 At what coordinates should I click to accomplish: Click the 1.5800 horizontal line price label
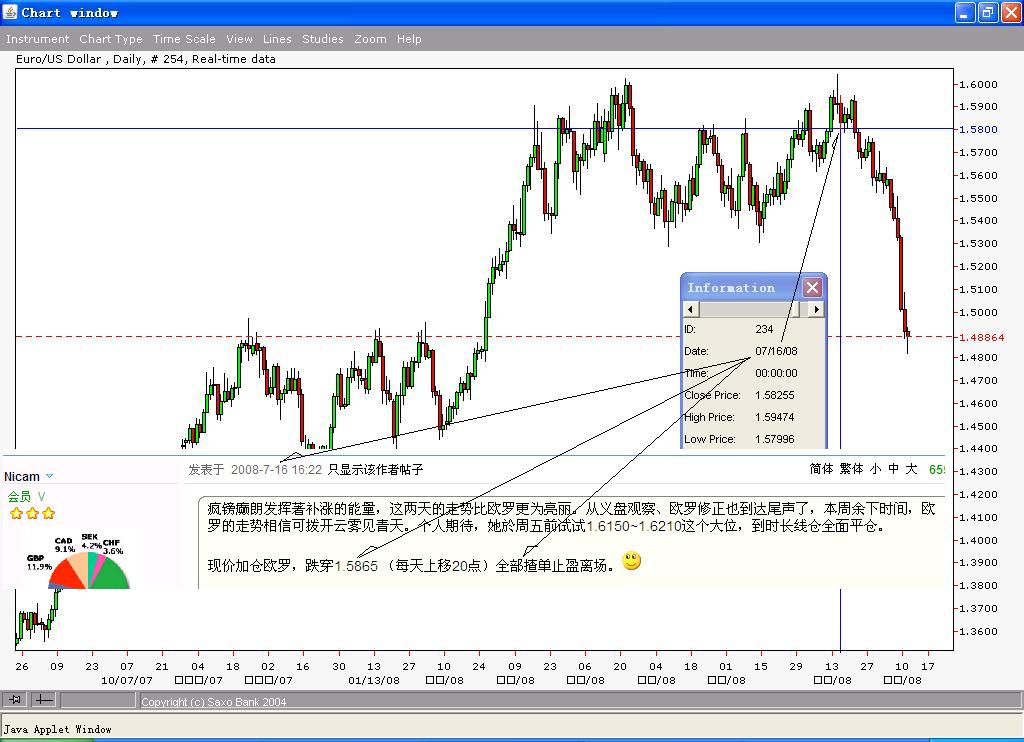pyautogui.click(x=978, y=129)
